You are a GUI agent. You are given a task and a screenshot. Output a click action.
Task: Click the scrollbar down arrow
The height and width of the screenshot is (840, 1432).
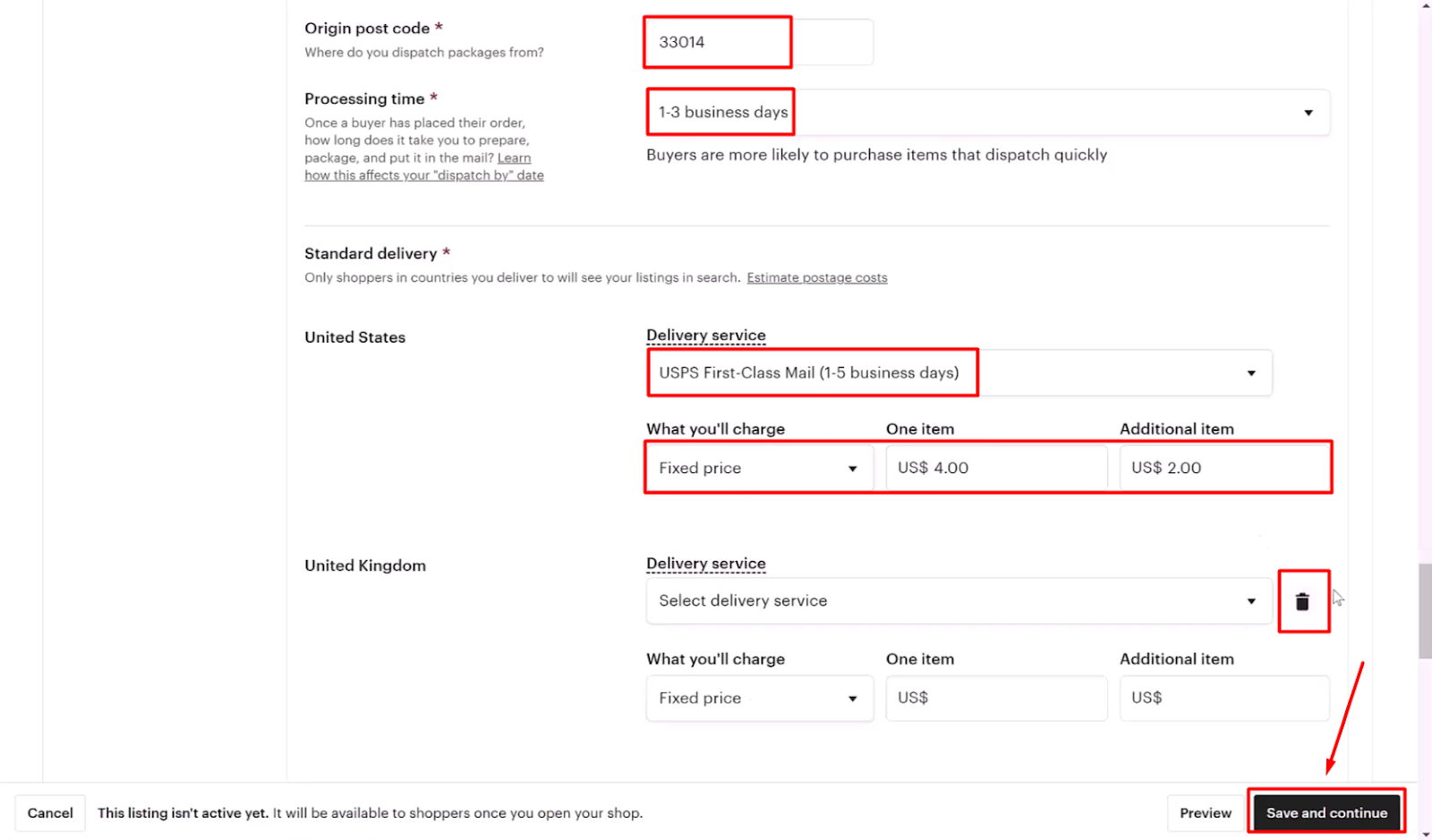(x=1425, y=834)
